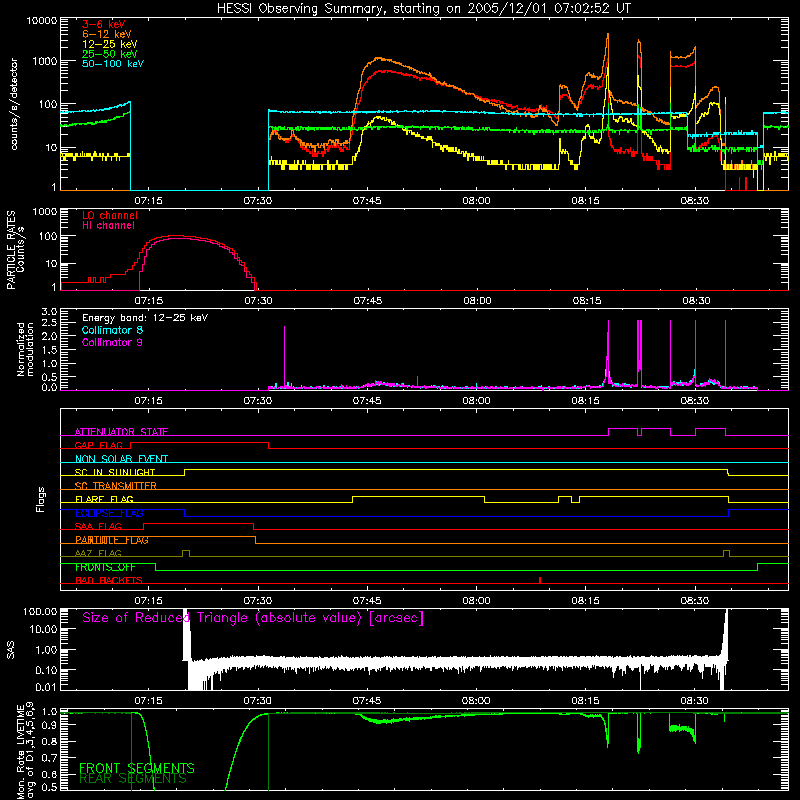800x800 pixels.
Task: Select the Collimator 8 legend entry
Action: coord(112,330)
